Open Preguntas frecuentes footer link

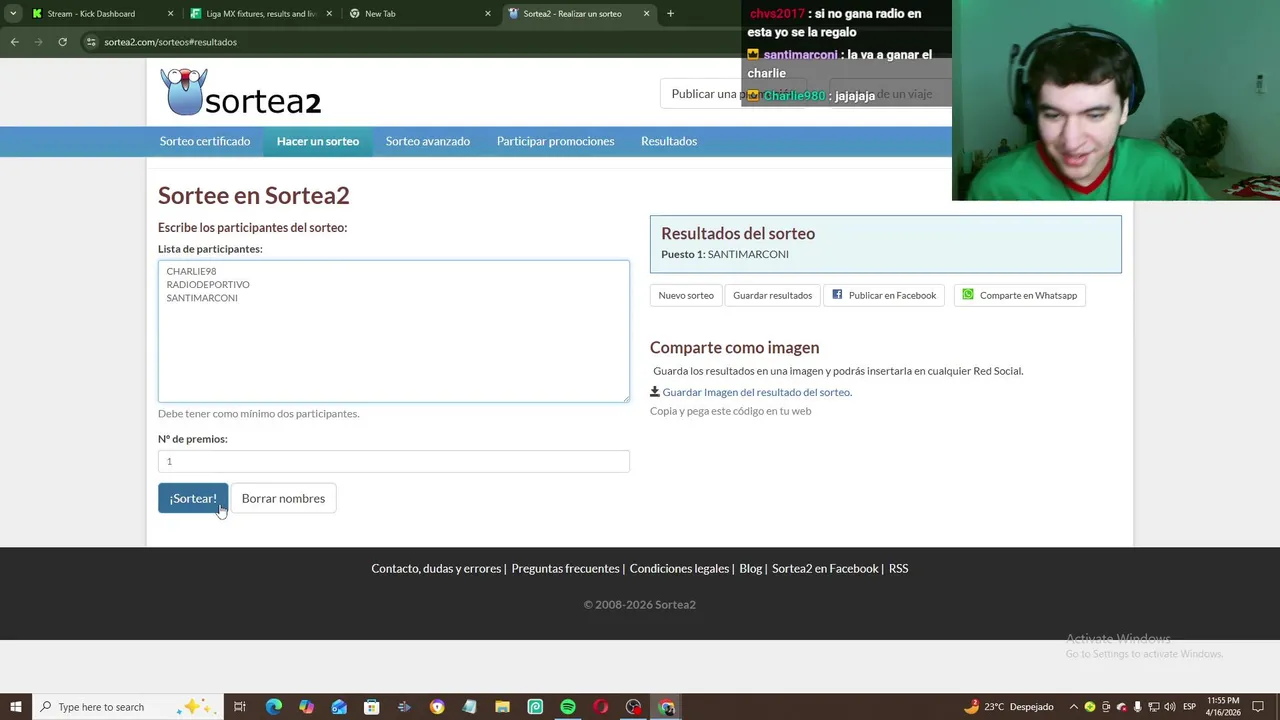tap(565, 568)
